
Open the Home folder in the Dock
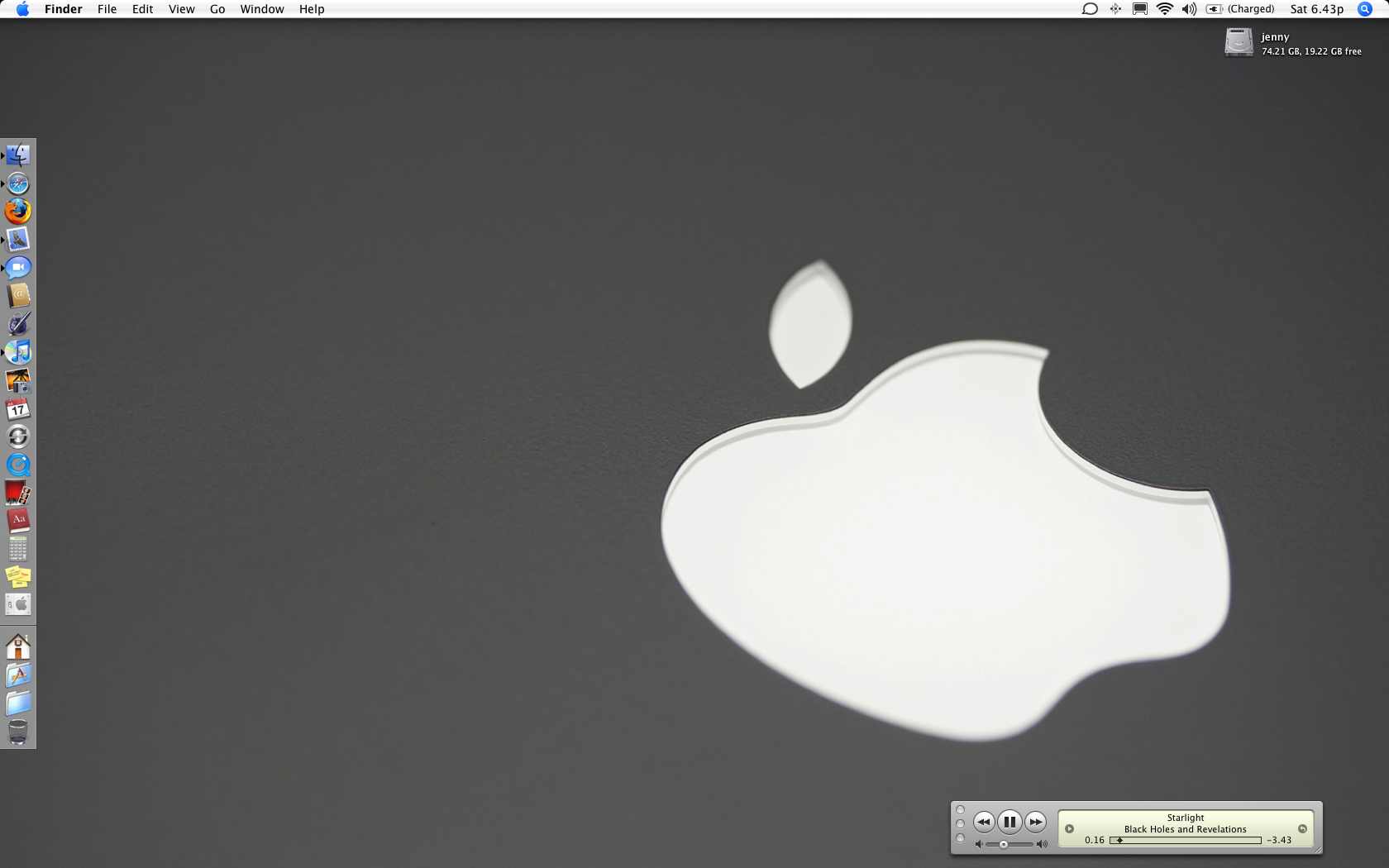(x=18, y=646)
